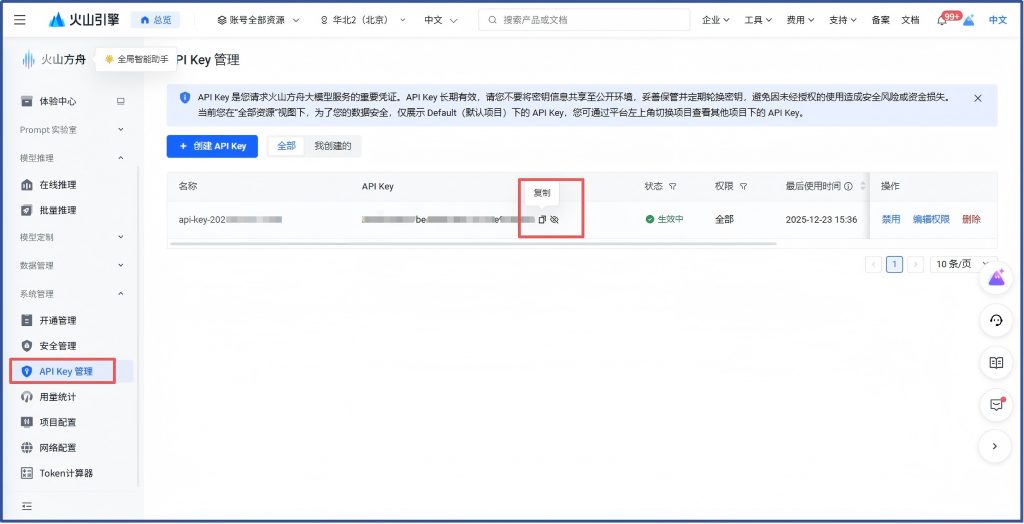Screen dimensions: 1024x524
Task: Click the customer support headset icon
Action: (995, 321)
